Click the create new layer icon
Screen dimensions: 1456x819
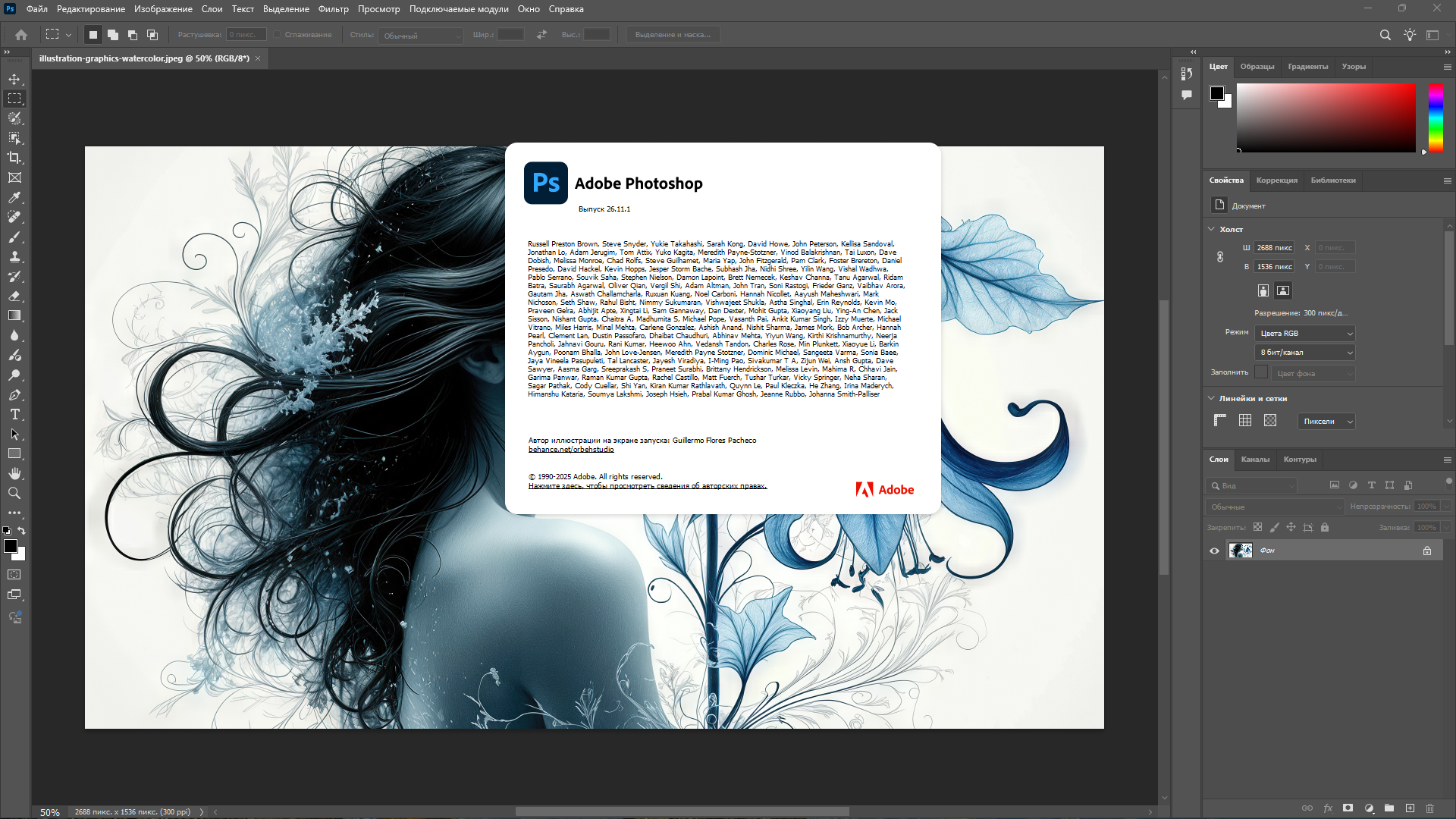coord(1410,808)
